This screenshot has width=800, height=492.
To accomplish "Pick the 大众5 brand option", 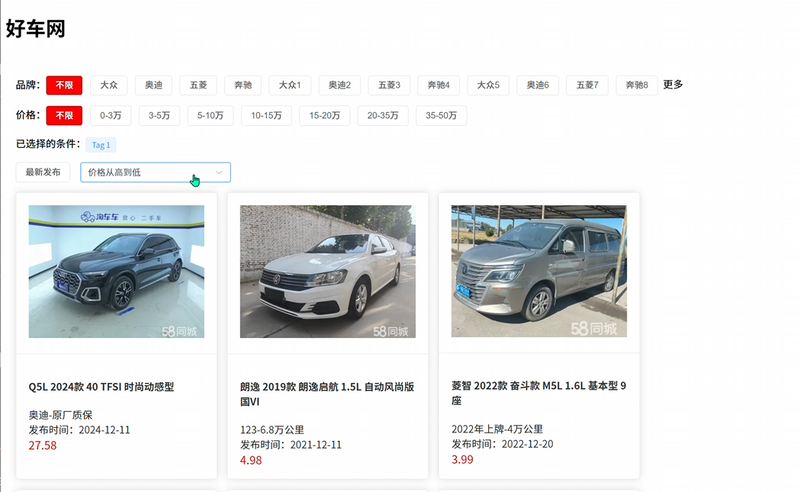I will [x=488, y=85].
